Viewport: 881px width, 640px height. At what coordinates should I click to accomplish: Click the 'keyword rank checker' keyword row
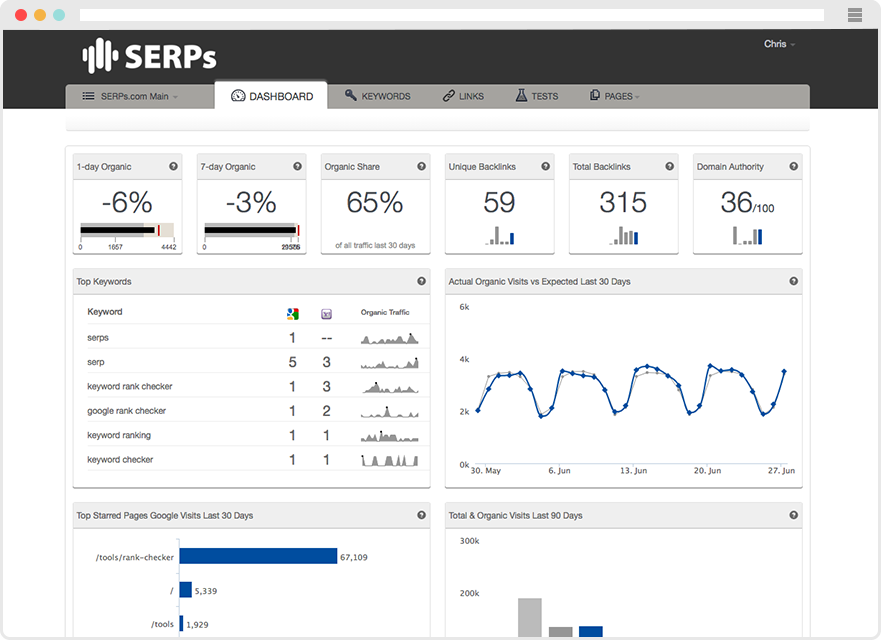pyautogui.click(x=252, y=386)
